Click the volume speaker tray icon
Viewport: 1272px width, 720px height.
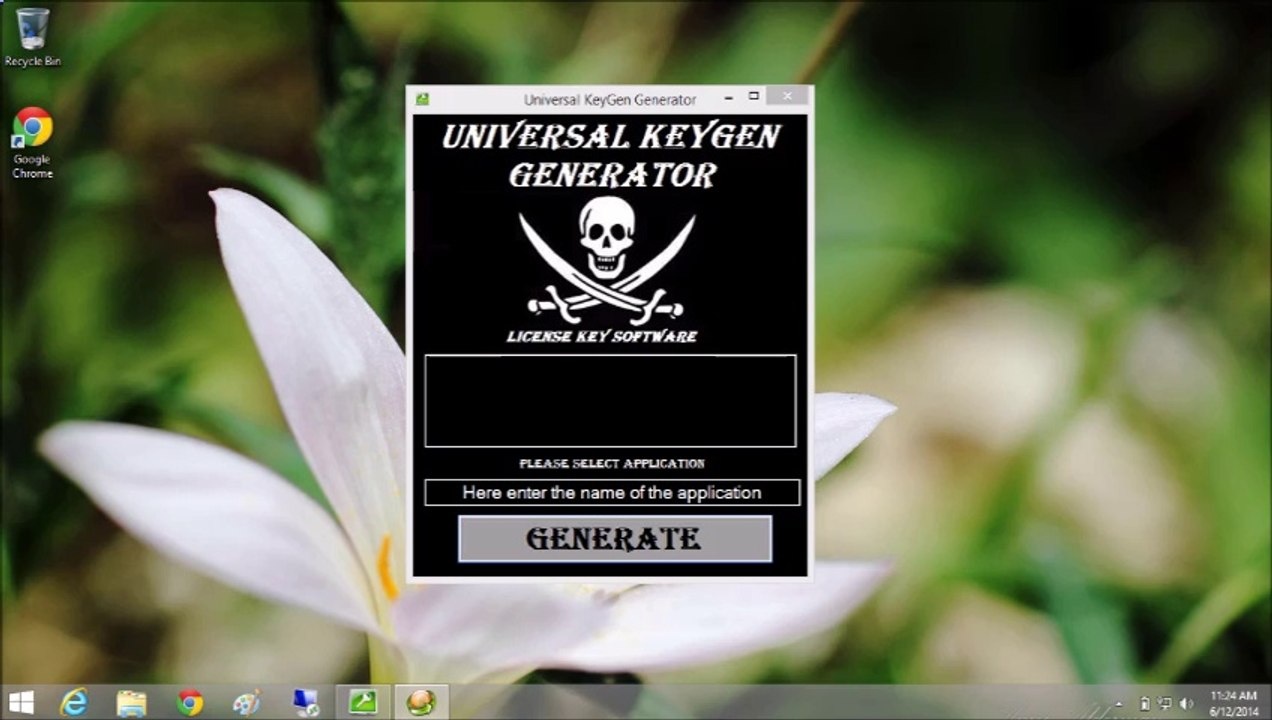coord(1187,704)
